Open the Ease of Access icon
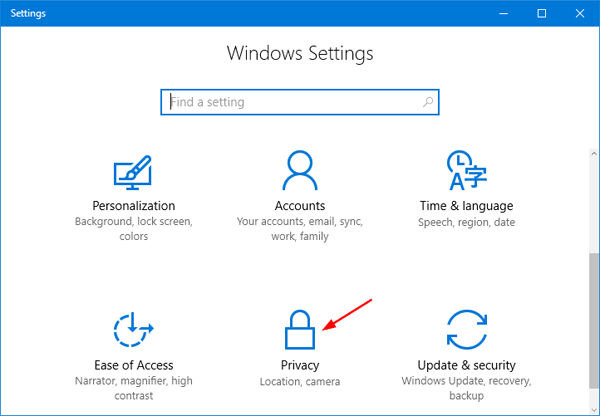Viewport: 600px width, 416px height. point(133,332)
